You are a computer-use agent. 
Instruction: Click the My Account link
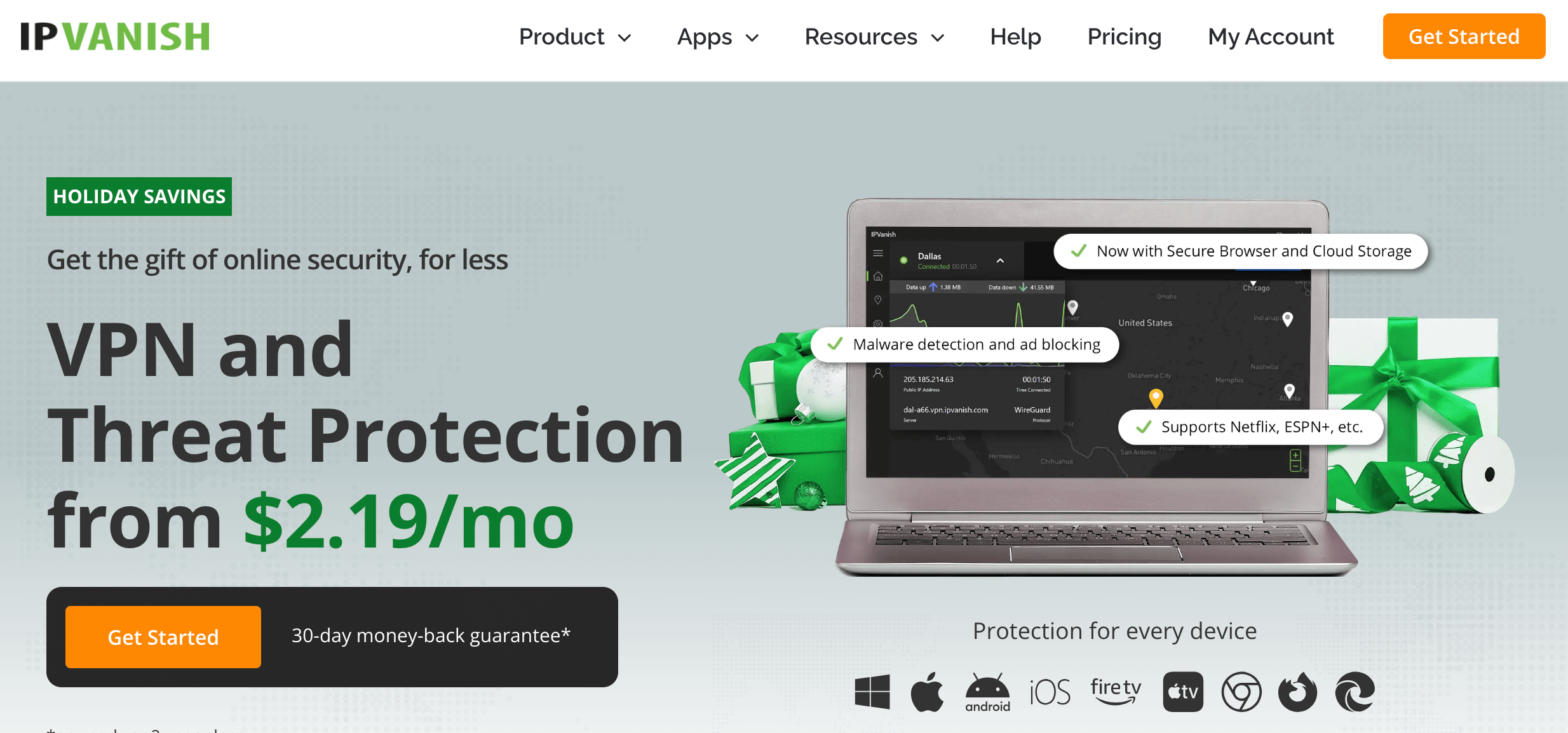1271,37
